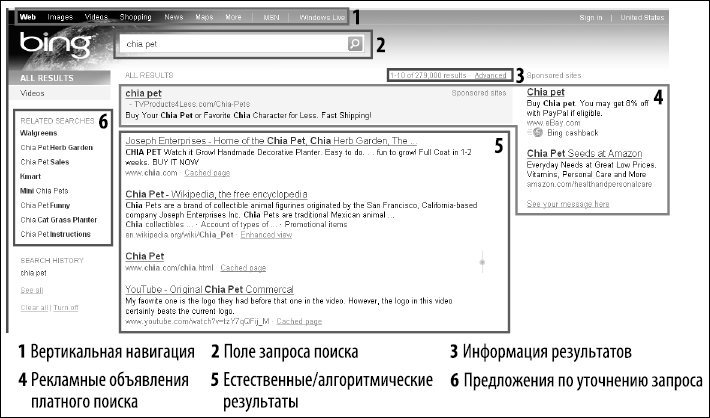The height and width of the screenshot is (418, 710).
Task: Click 1-10 of 279,000 results text
Action: click(428, 75)
